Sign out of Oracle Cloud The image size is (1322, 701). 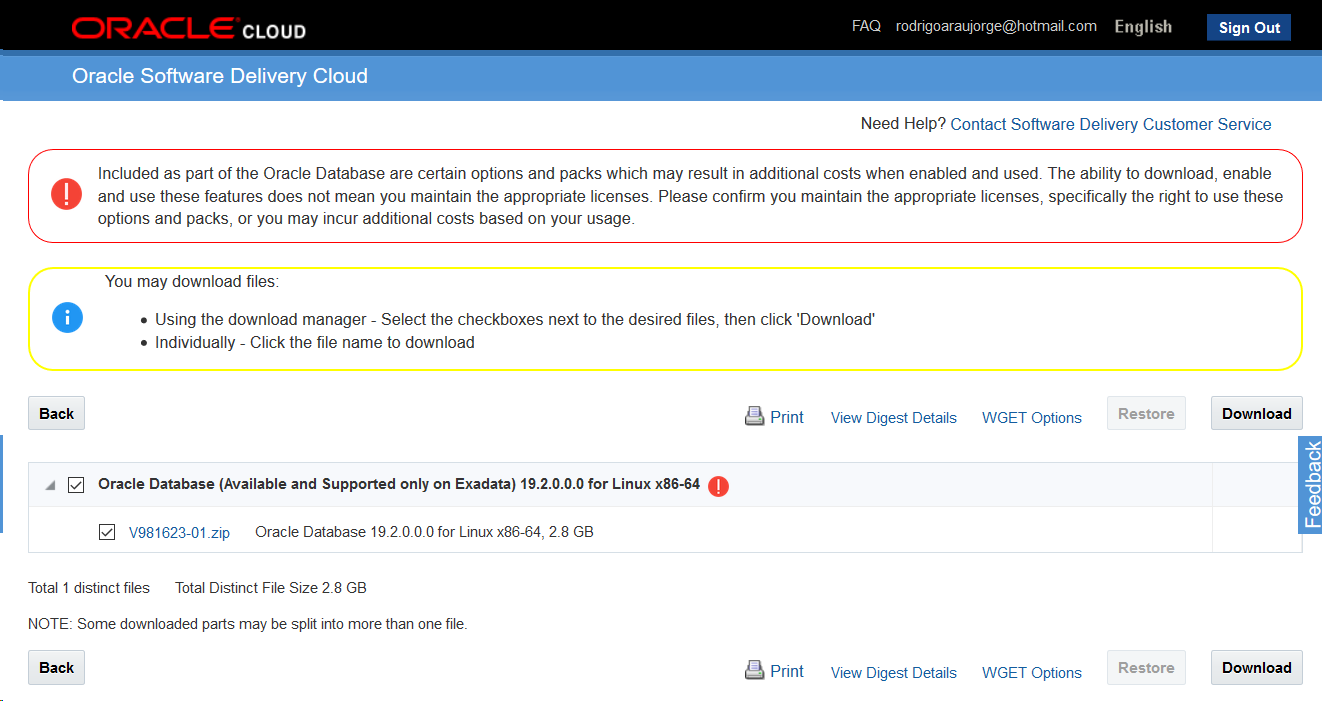click(1249, 27)
